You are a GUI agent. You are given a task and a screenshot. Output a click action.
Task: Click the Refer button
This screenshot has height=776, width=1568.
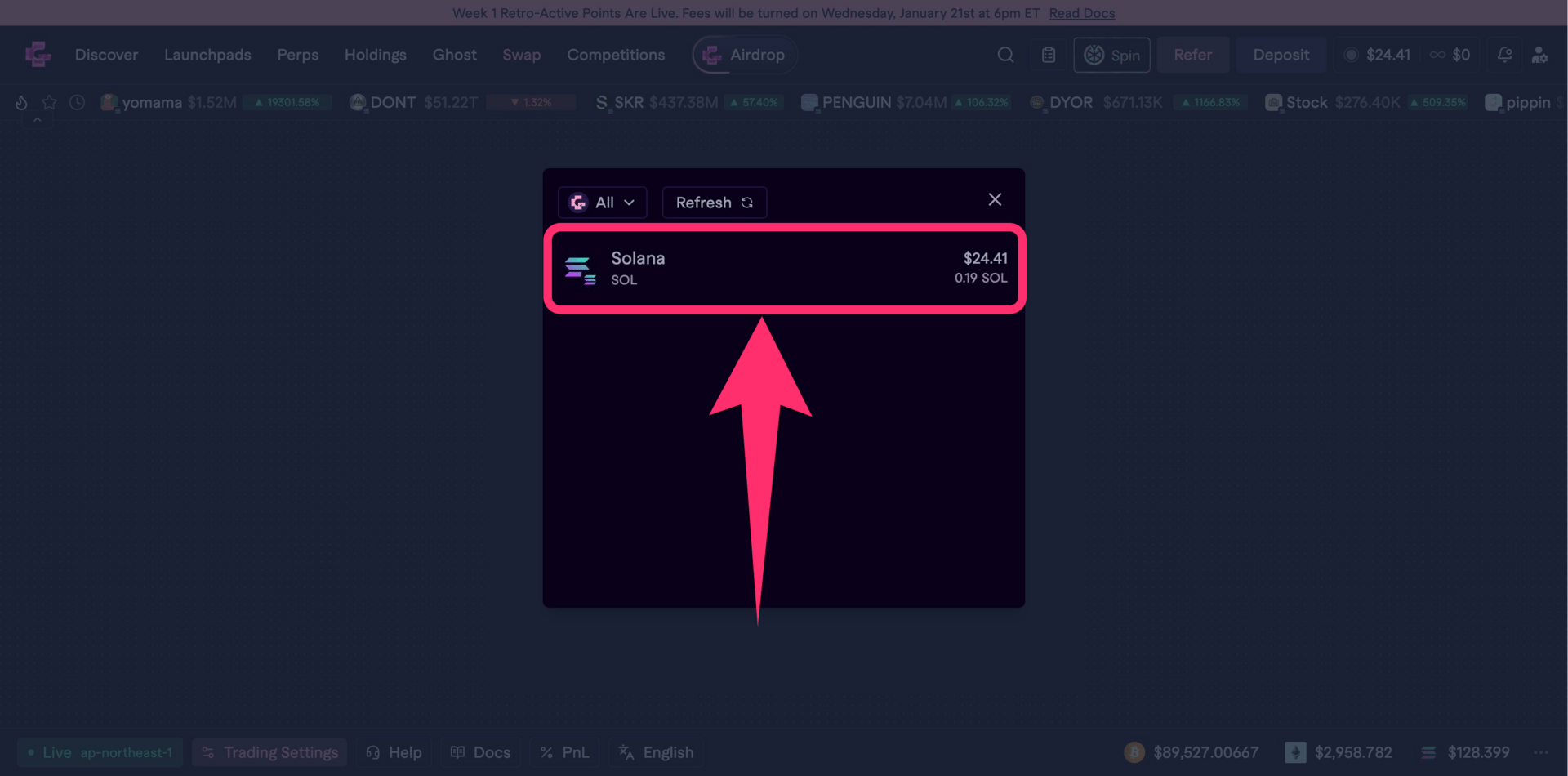tap(1193, 55)
